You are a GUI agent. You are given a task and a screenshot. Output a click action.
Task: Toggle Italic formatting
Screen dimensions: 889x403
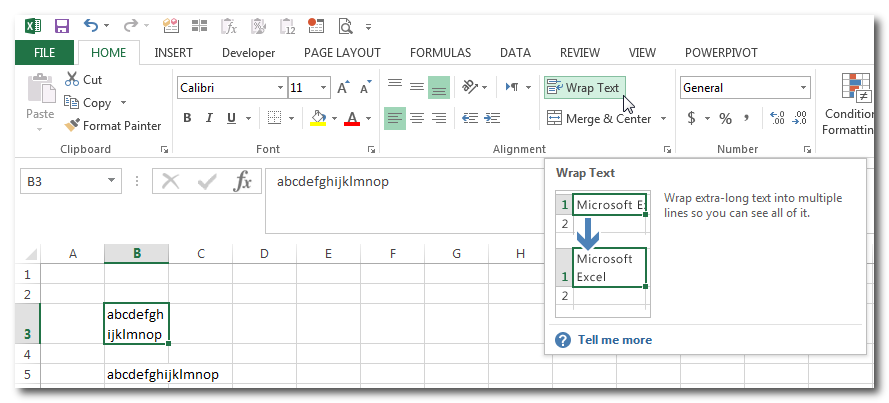(x=210, y=119)
